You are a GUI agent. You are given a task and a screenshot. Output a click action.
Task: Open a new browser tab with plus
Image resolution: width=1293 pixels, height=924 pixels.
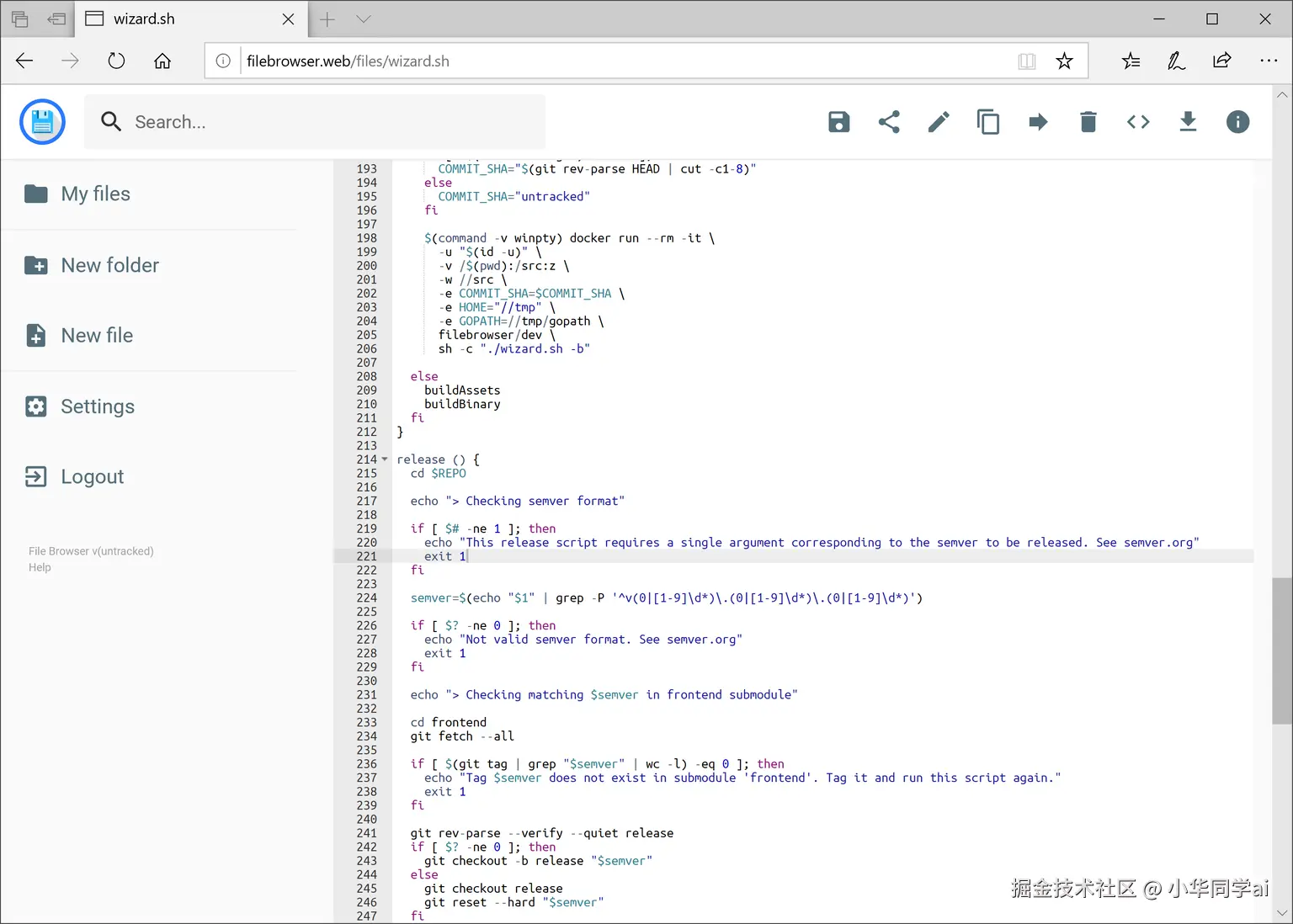pos(327,19)
